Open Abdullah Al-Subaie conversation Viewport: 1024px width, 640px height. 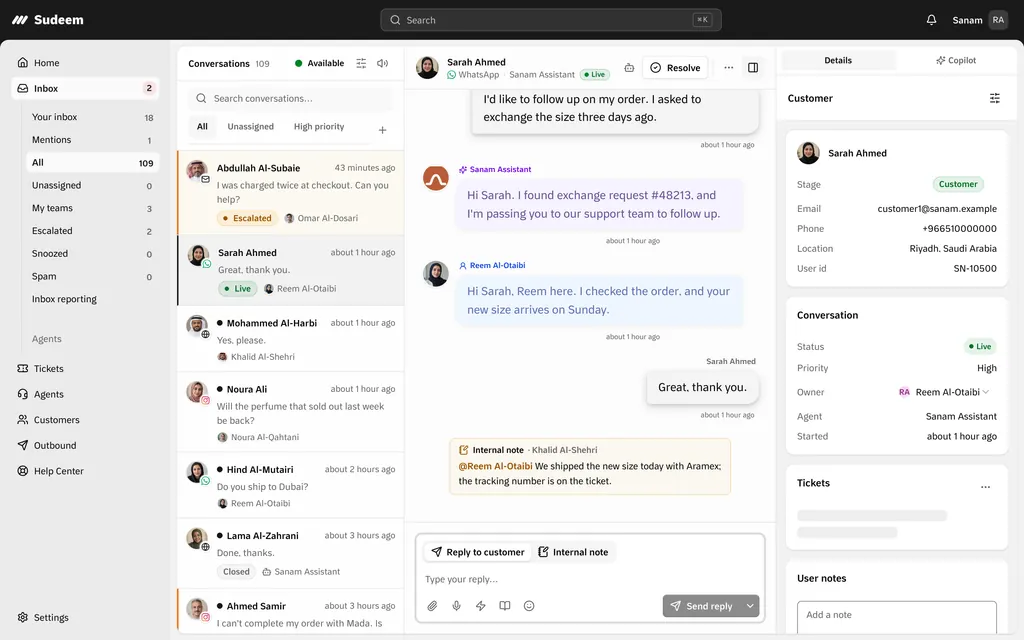click(x=291, y=193)
